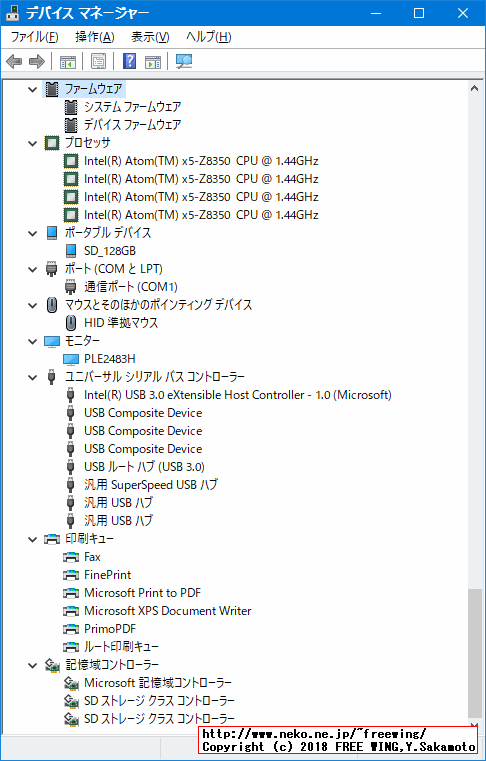
Task: Click the ポータブル デバイス category icon
Action: tap(51, 233)
